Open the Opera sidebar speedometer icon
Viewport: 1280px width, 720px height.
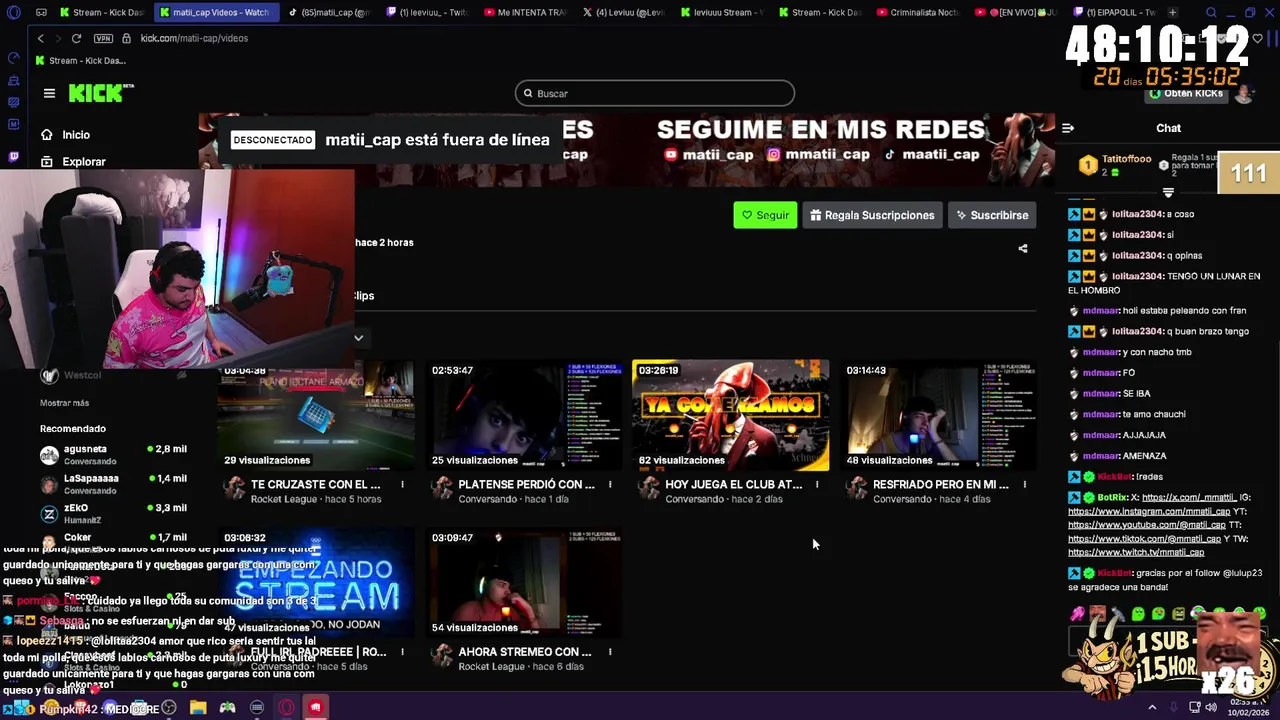coord(13,59)
